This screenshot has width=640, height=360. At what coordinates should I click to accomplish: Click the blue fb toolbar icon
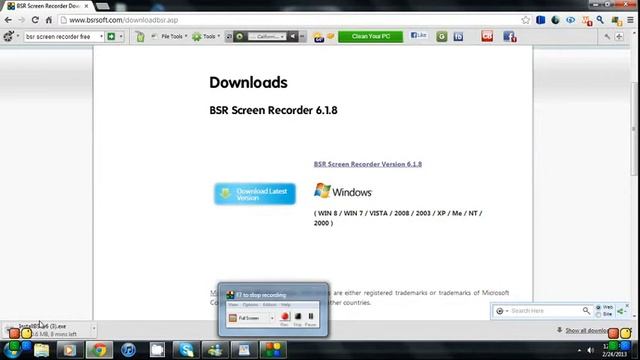(x=458, y=37)
